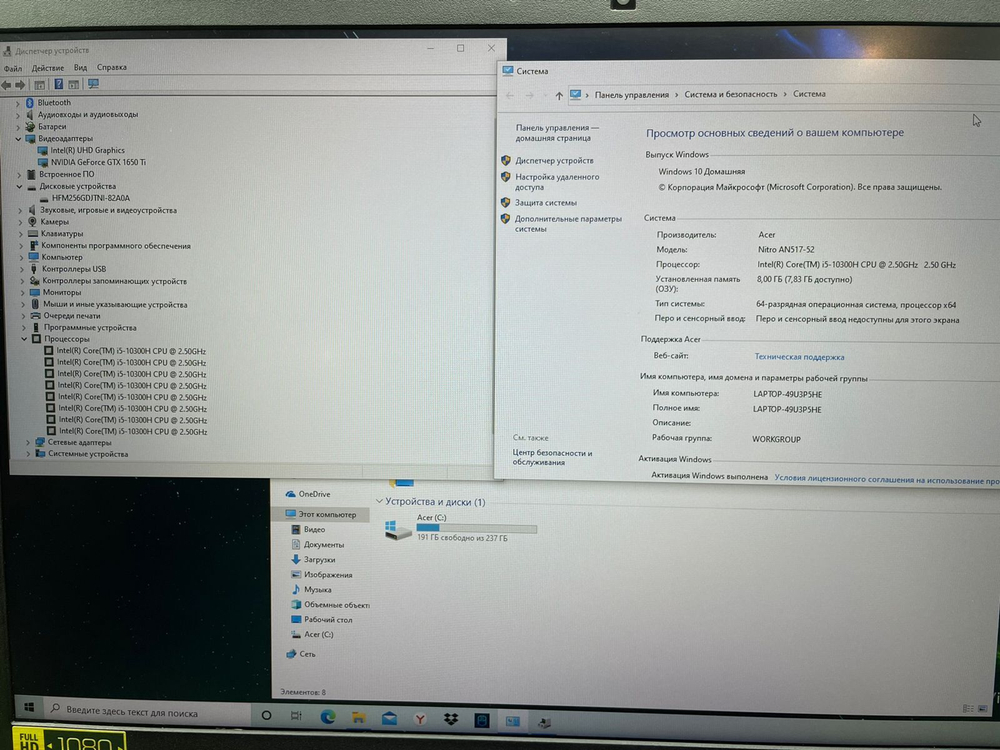Expand the Bluetooth category in Device Manager

[x=17, y=102]
